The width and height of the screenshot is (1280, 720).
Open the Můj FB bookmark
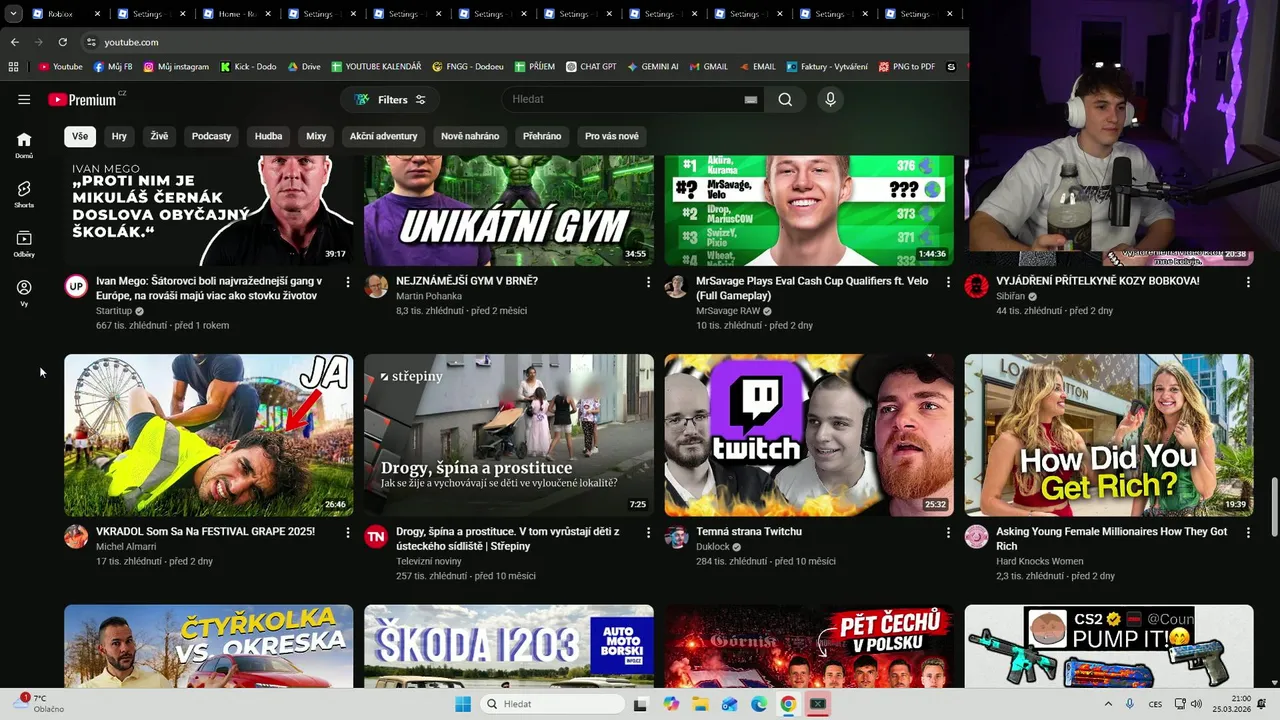point(113,67)
